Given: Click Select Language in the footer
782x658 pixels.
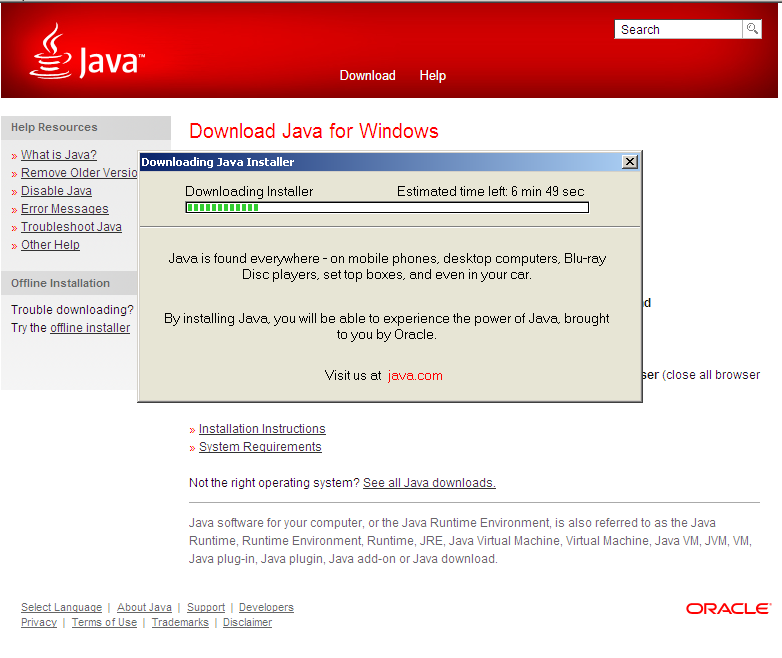Looking at the screenshot, I should (x=61, y=607).
